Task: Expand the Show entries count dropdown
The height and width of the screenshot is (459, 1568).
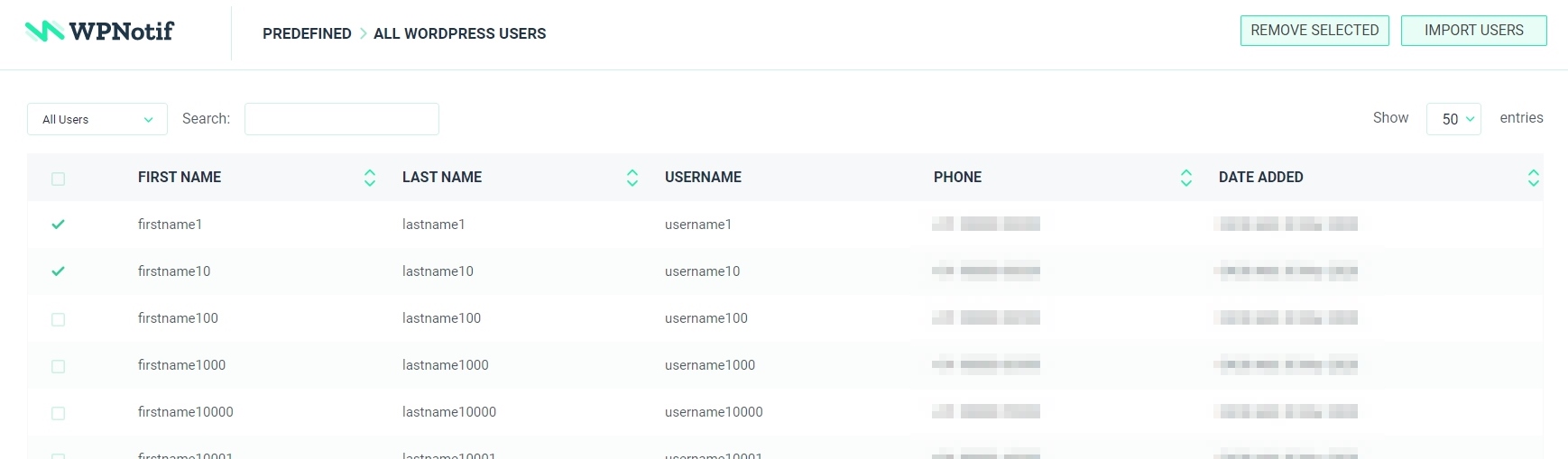Action: (1453, 119)
